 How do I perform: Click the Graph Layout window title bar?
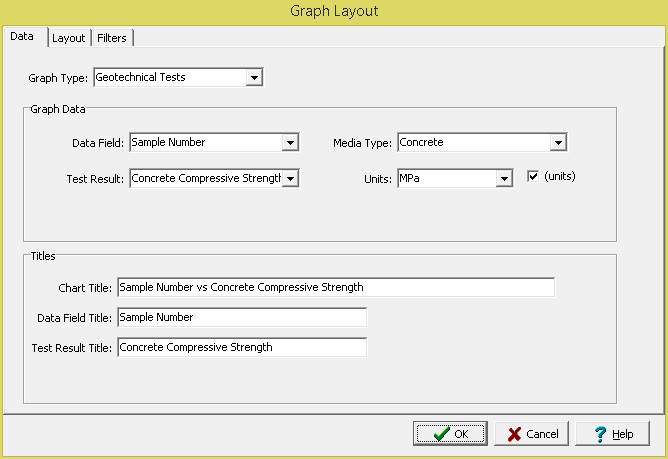[x=334, y=12]
